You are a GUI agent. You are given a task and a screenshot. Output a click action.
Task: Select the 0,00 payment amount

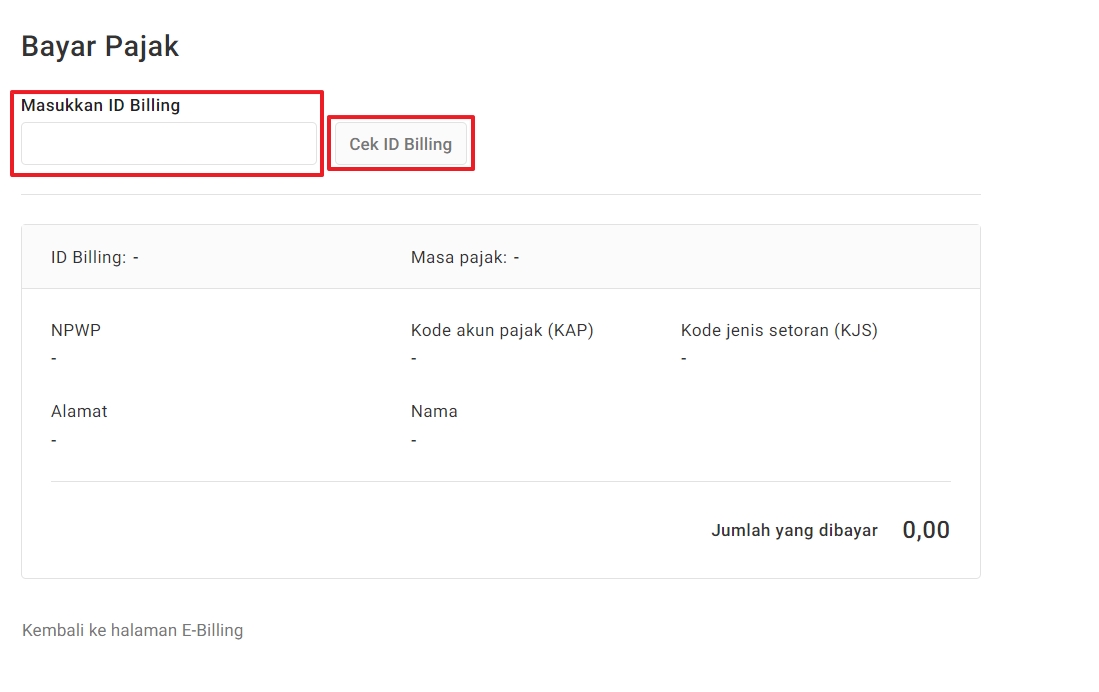tap(926, 530)
